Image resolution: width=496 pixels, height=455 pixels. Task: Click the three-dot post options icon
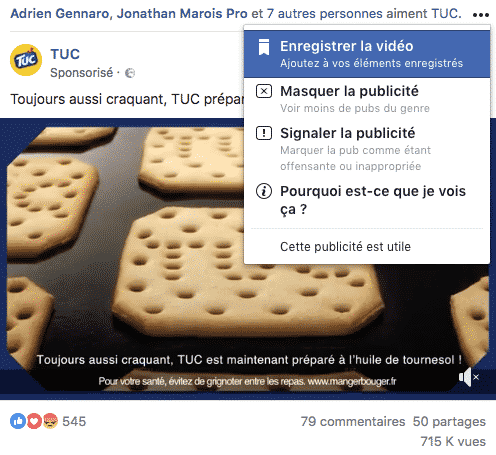pyautogui.click(x=481, y=15)
